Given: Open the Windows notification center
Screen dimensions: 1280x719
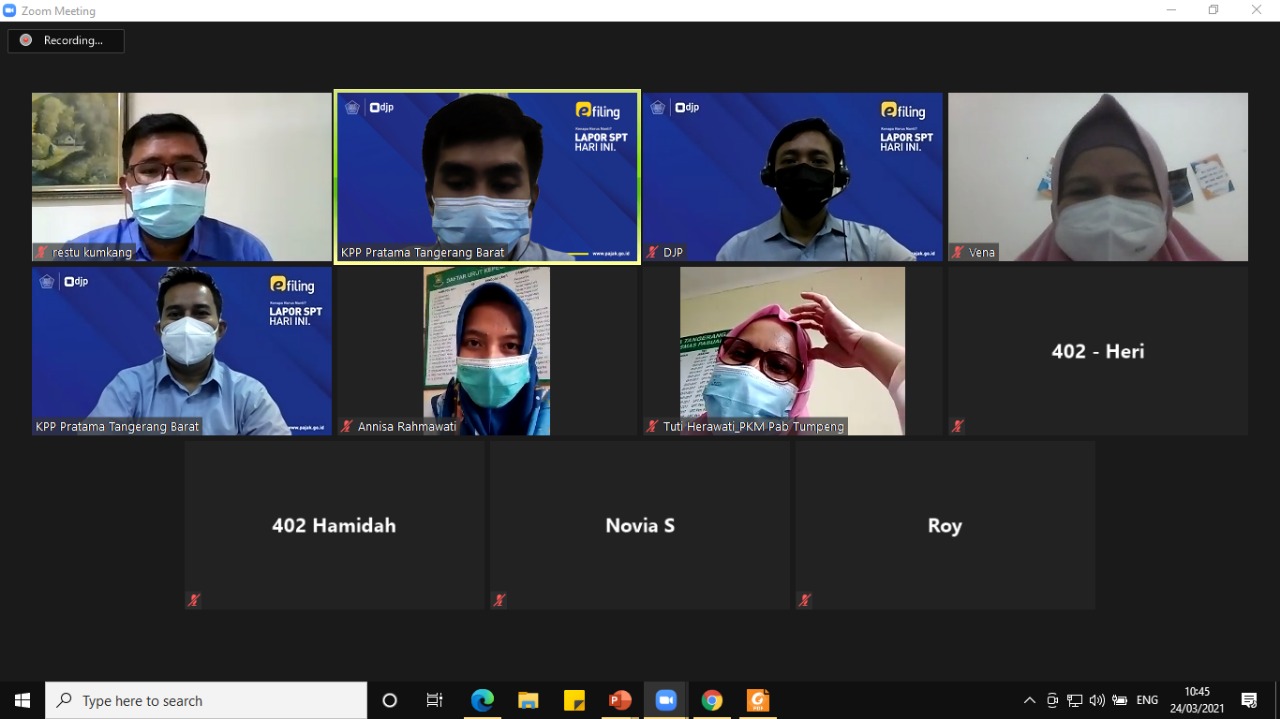Looking at the screenshot, I should [x=1249, y=700].
